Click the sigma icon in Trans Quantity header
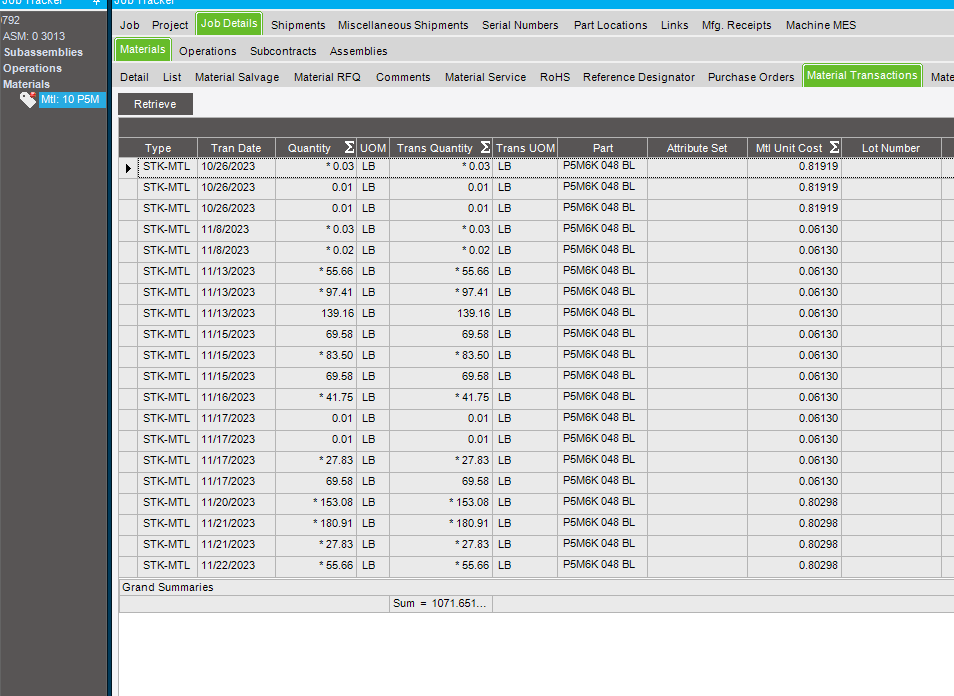 [x=485, y=147]
